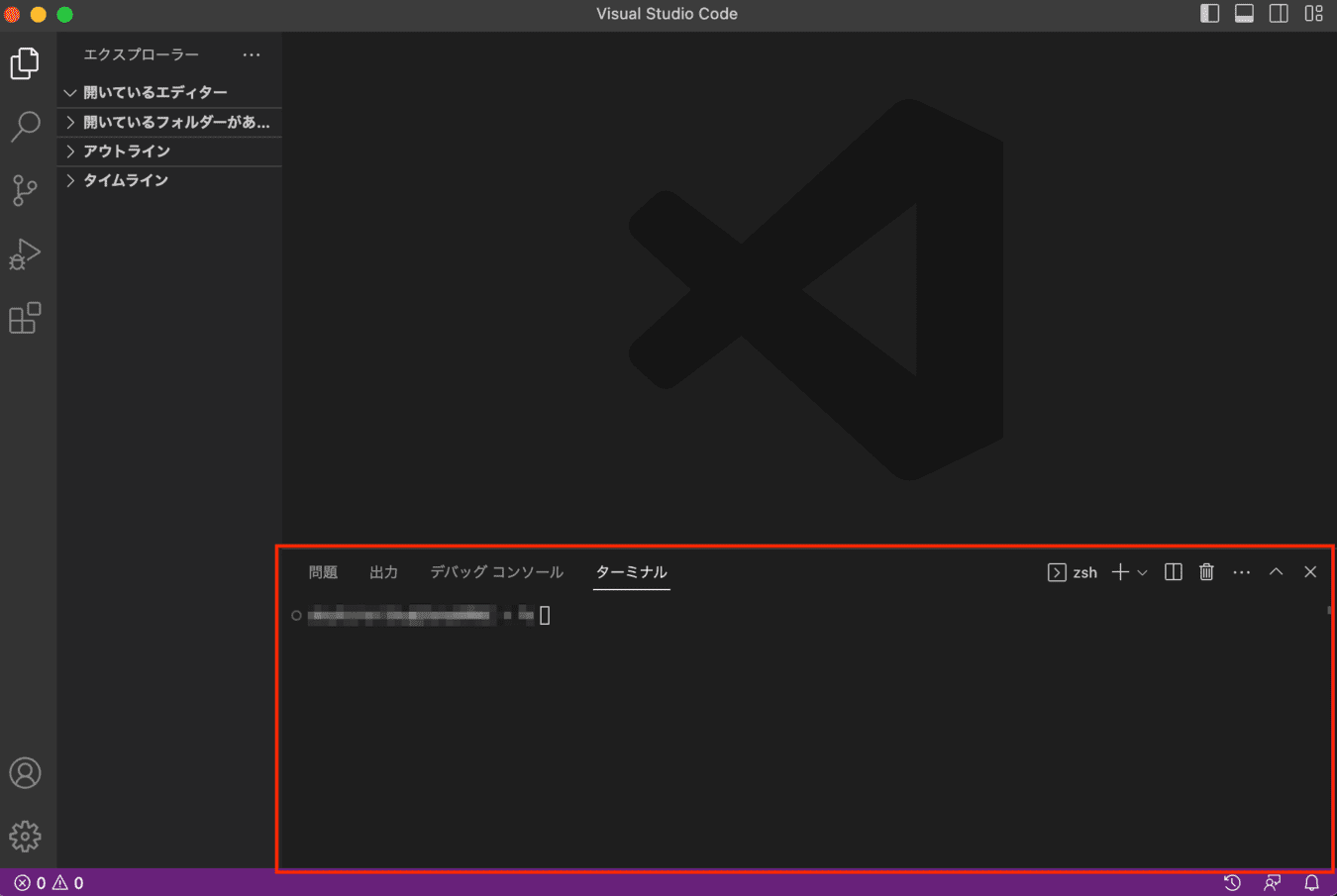Open Customize Layout icon in title bar
The width and height of the screenshot is (1337, 896).
pos(1313,14)
